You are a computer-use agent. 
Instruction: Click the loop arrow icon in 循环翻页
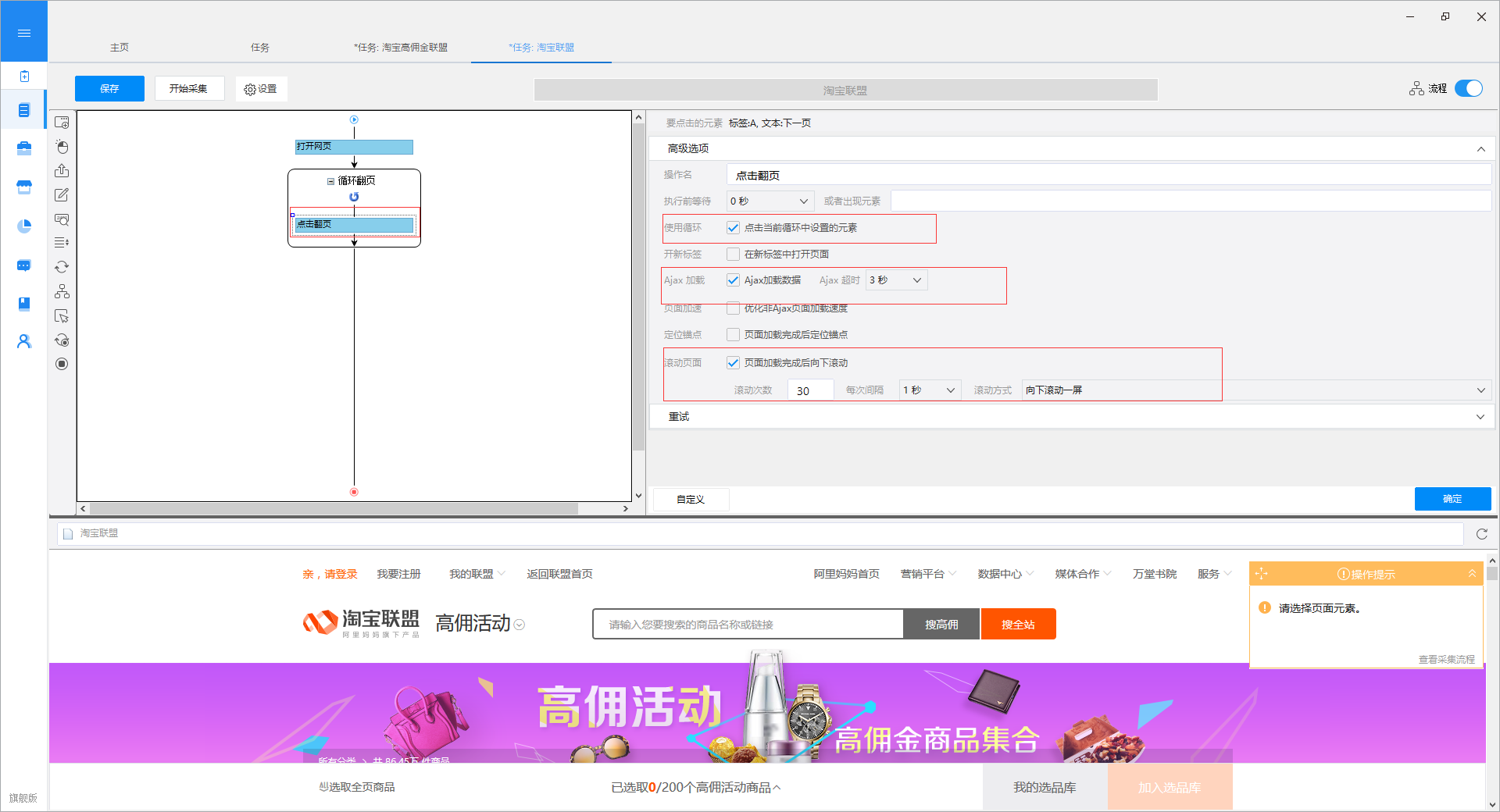click(x=354, y=197)
